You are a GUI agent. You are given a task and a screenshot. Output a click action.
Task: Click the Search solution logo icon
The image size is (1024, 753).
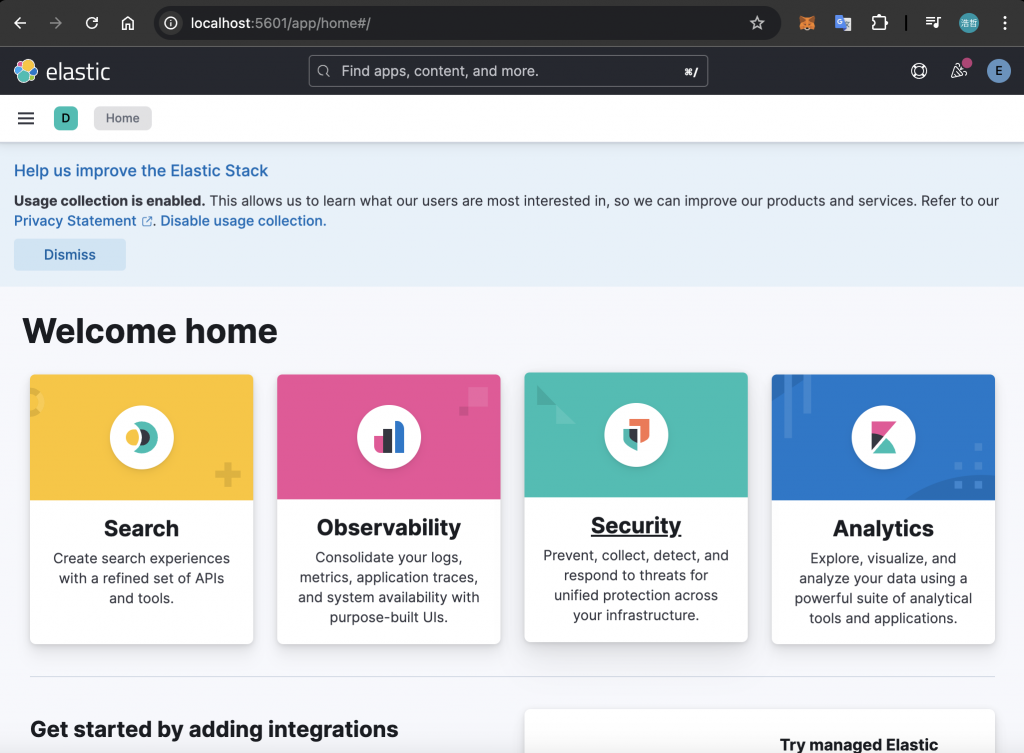coord(142,437)
